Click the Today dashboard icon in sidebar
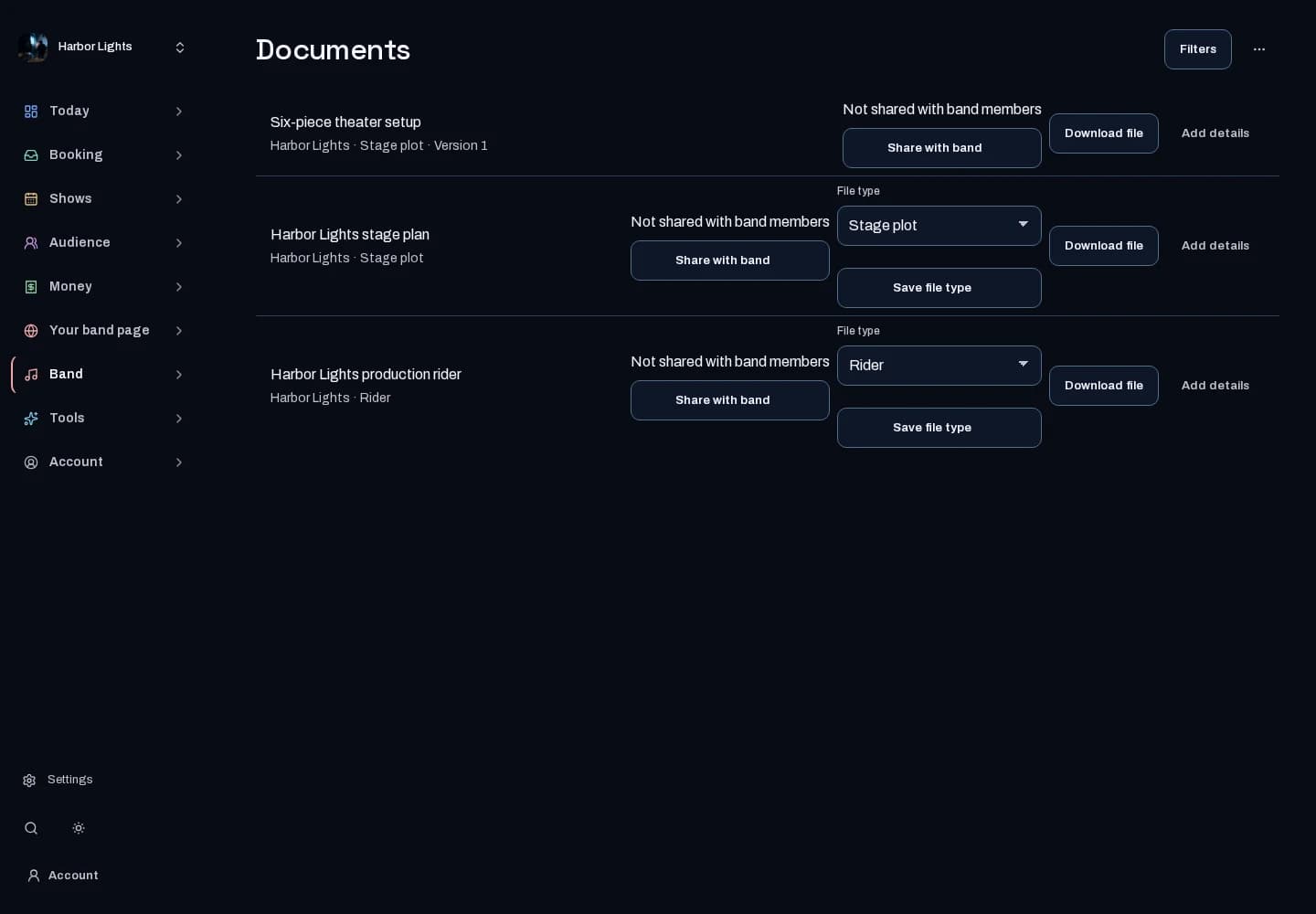The image size is (1316, 914). pyautogui.click(x=31, y=112)
